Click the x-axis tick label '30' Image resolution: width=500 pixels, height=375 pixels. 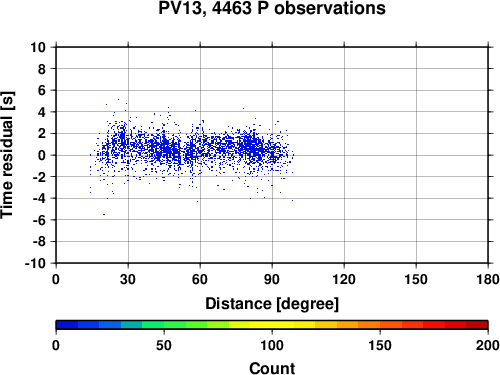128,279
